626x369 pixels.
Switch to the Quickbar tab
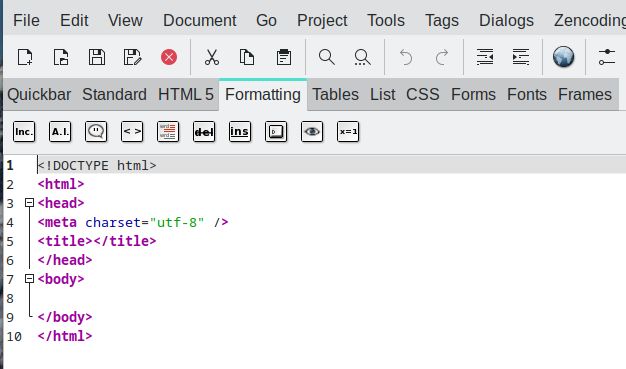[x=39, y=95]
